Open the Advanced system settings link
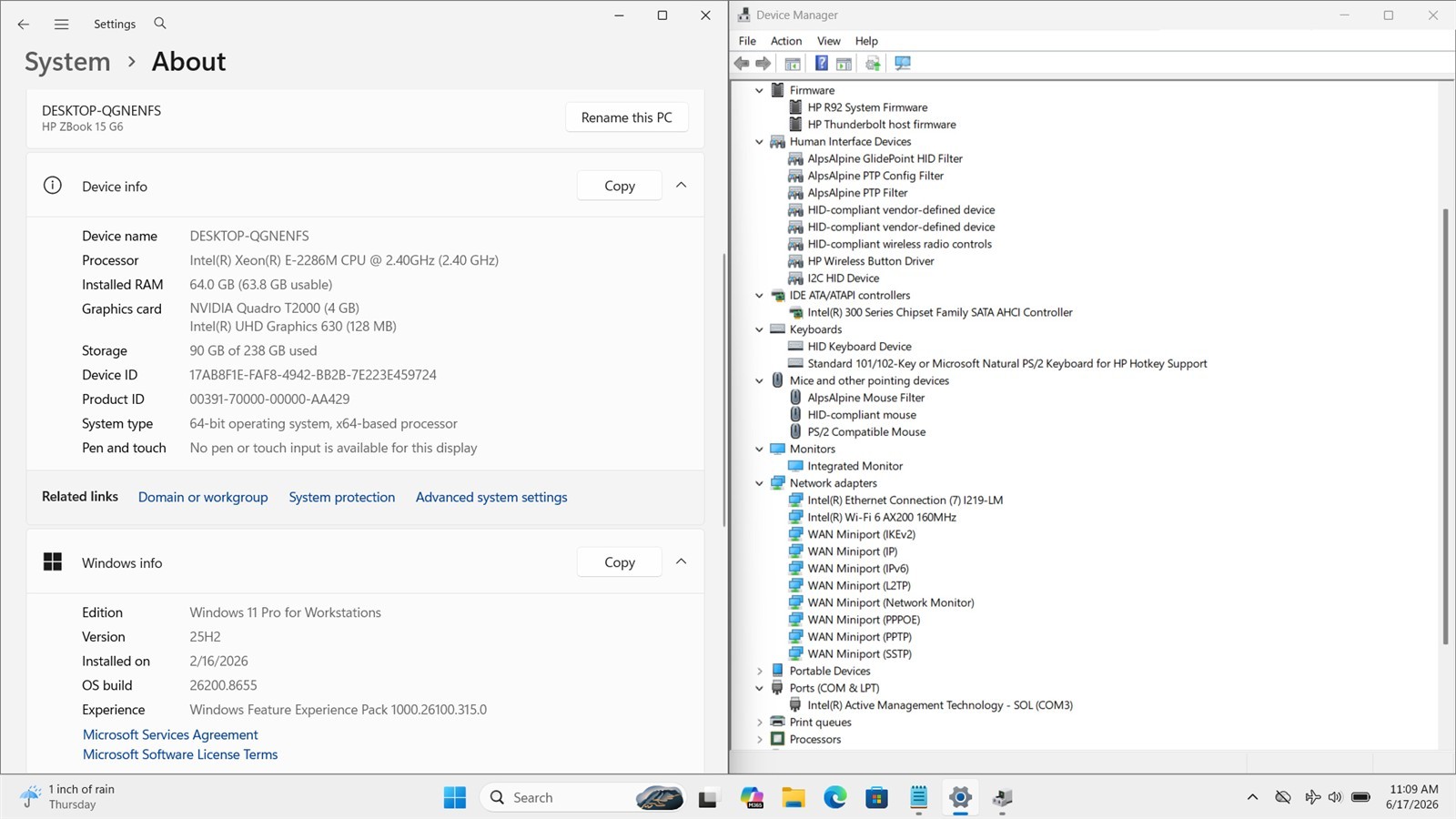This screenshot has height=819, width=1456. 491,497
